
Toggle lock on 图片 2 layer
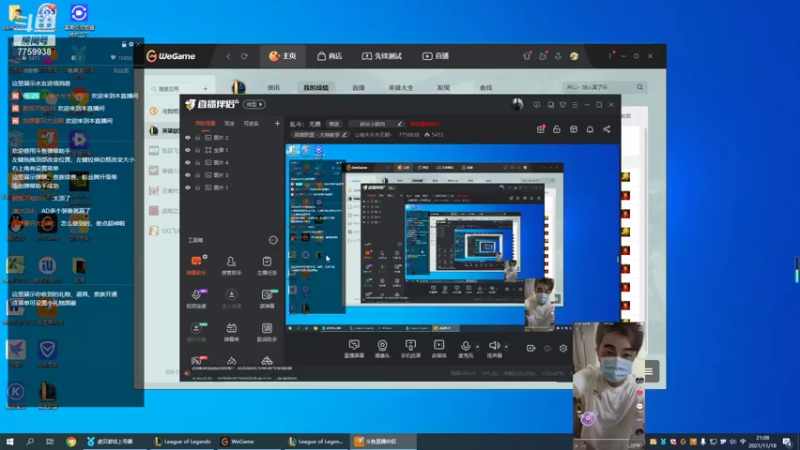[197, 138]
